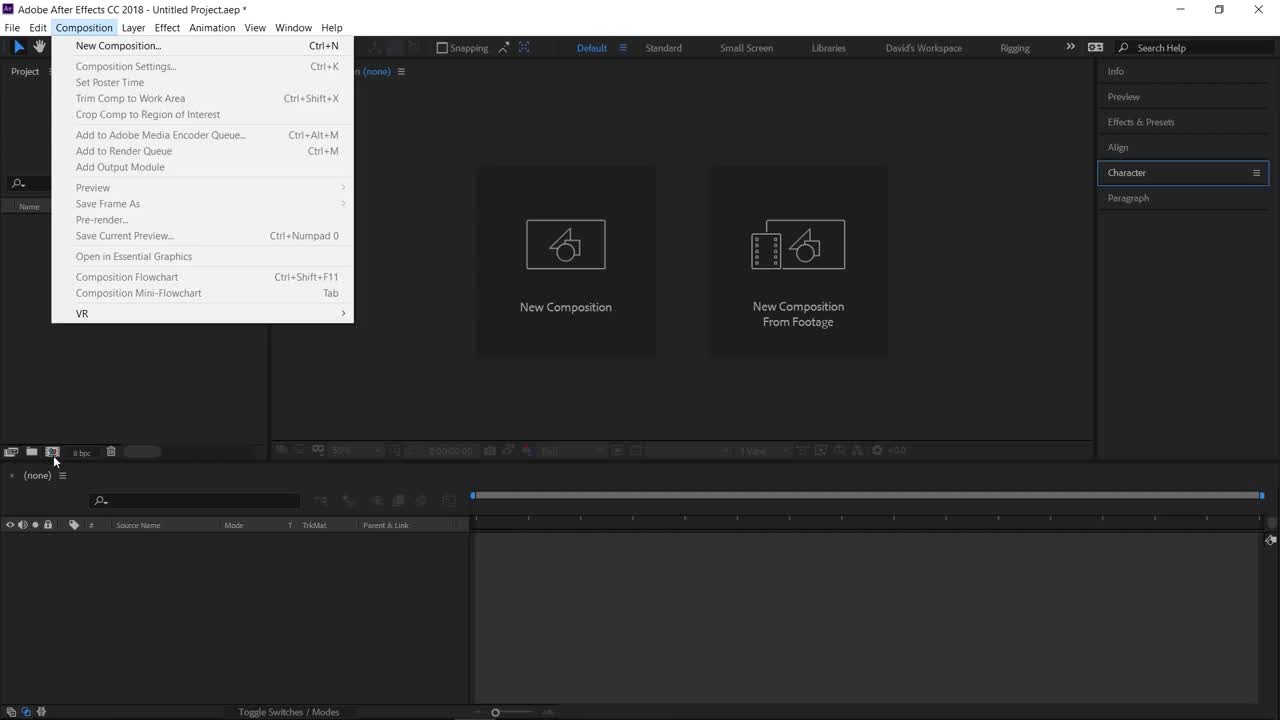Show more workspaces with the overflow chevron
Viewport: 1280px width, 720px height.
[1070, 47]
